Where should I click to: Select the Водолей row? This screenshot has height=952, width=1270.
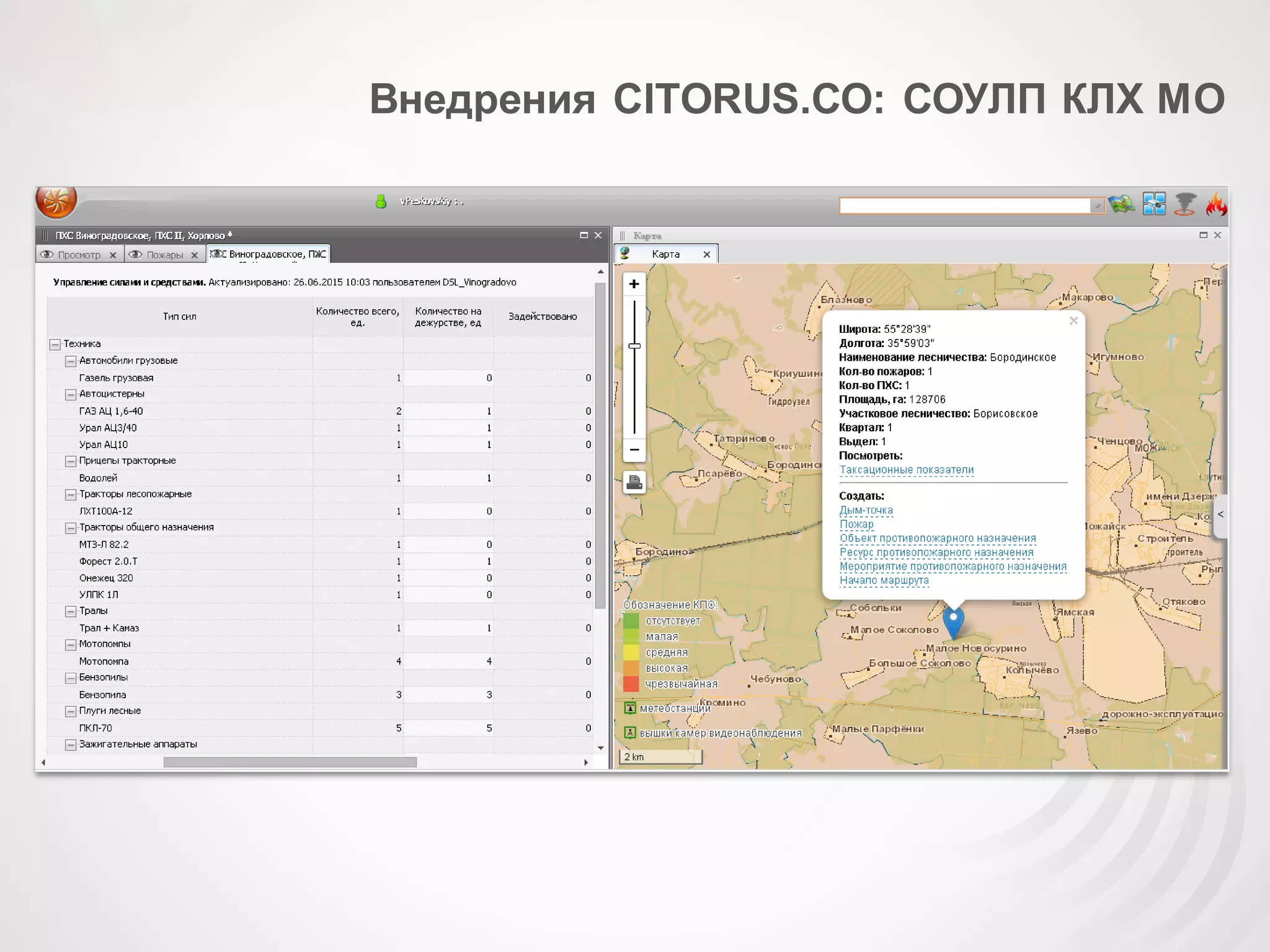pos(320,478)
